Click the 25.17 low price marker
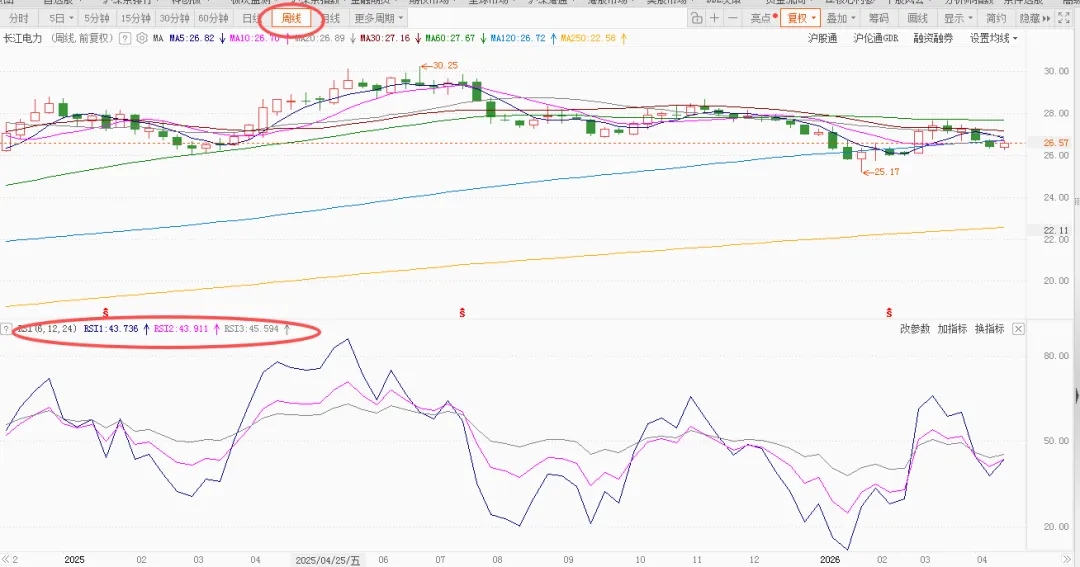This screenshot has width=1080, height=567. 882,172
